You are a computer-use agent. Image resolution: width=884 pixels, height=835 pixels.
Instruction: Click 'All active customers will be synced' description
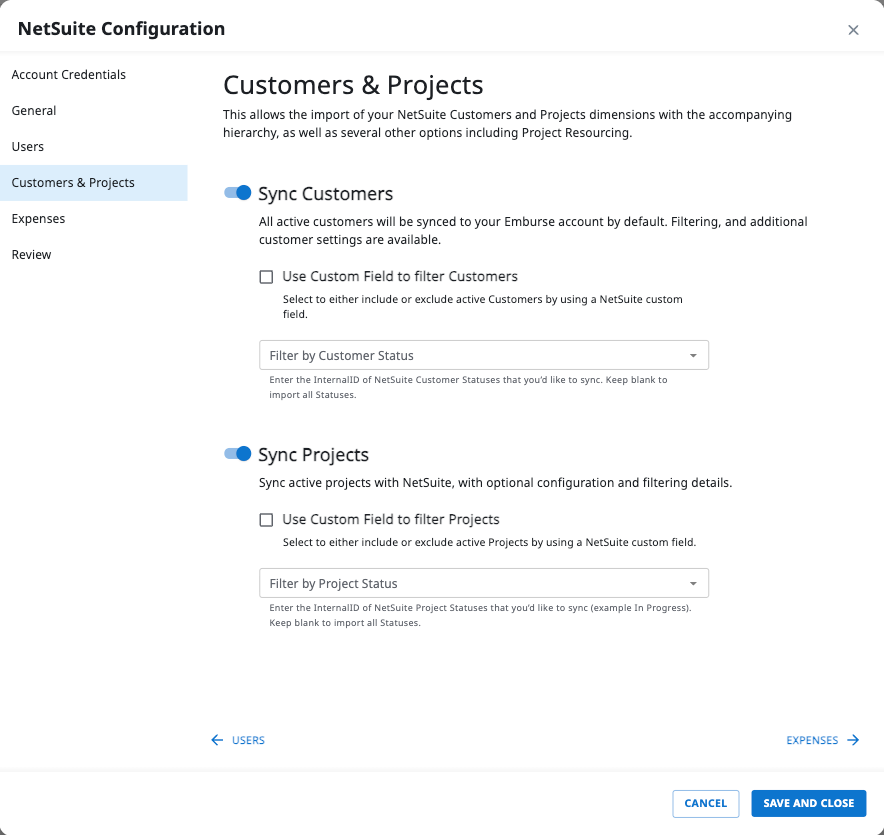coord(533,231)
